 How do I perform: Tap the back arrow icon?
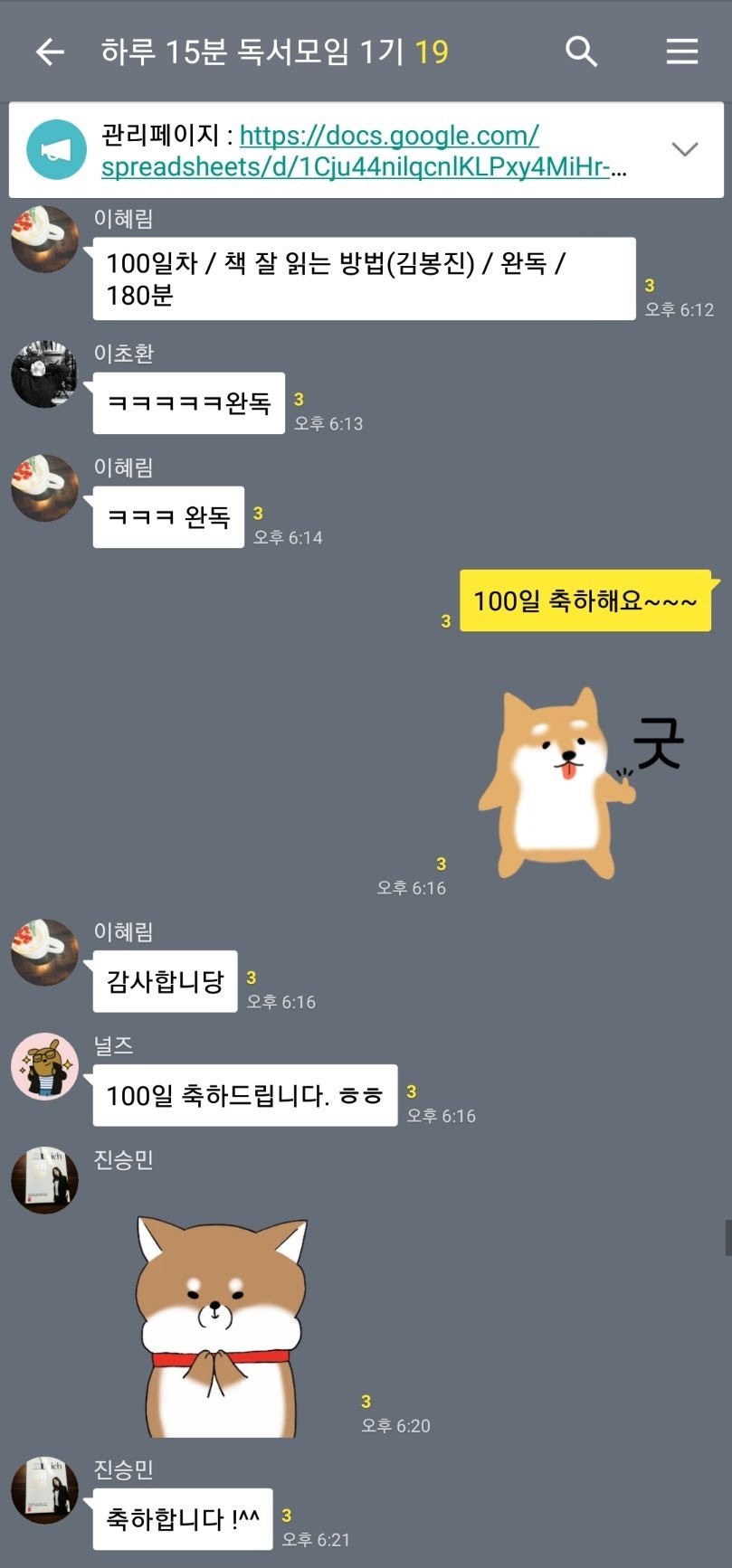(x=50, y=52)
